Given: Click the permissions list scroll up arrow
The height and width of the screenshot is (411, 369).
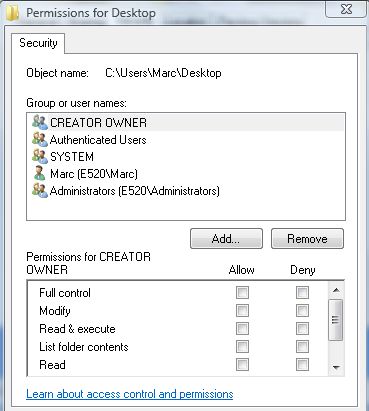Looking at the screenshot, I should click(x=336, y=290).
